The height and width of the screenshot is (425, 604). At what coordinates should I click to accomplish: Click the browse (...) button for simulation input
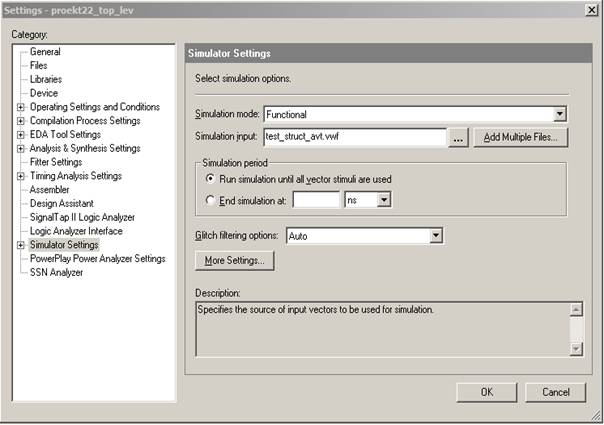(x=458, y=138)
